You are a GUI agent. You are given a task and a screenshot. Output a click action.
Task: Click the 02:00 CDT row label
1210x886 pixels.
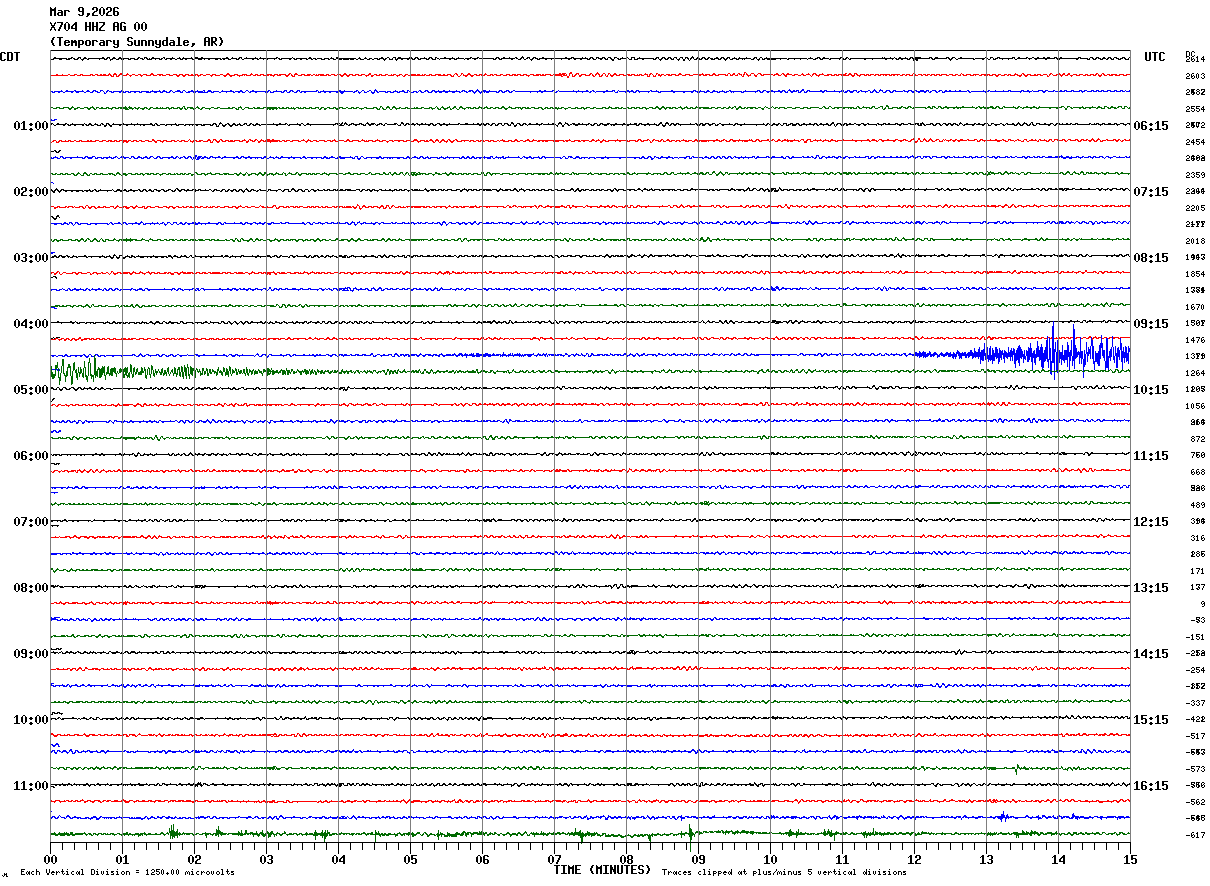31,192
